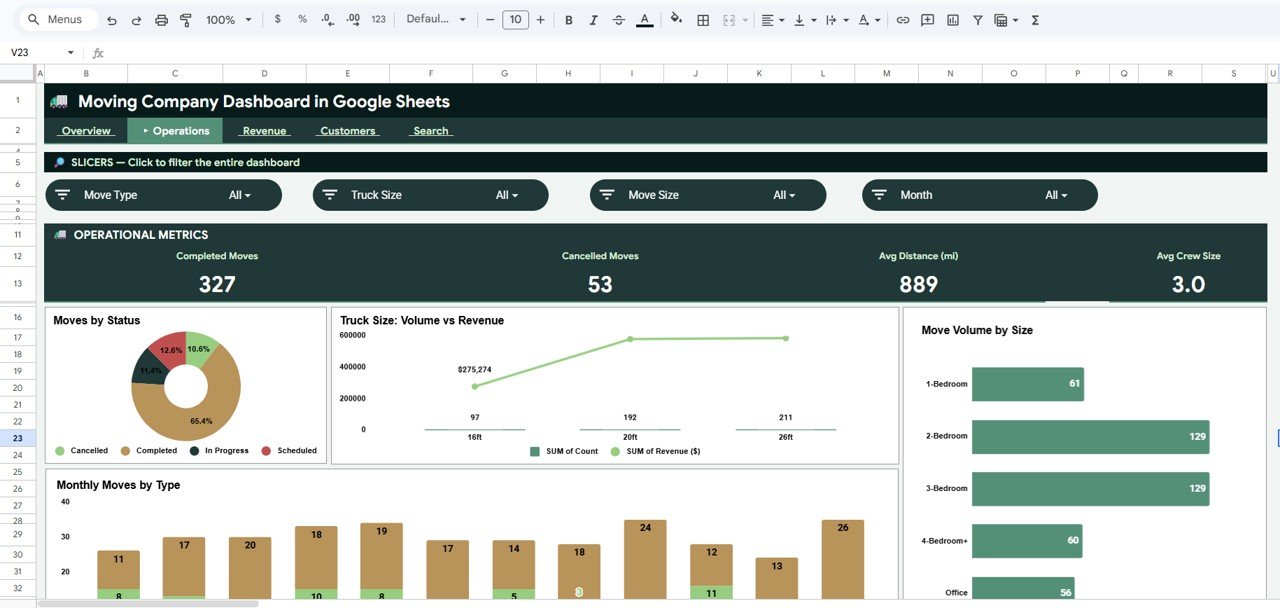The height and width of the screenshot is (608, 1280).
Task: Click the Cancelled Moves value 53
Action: [600, 284]
